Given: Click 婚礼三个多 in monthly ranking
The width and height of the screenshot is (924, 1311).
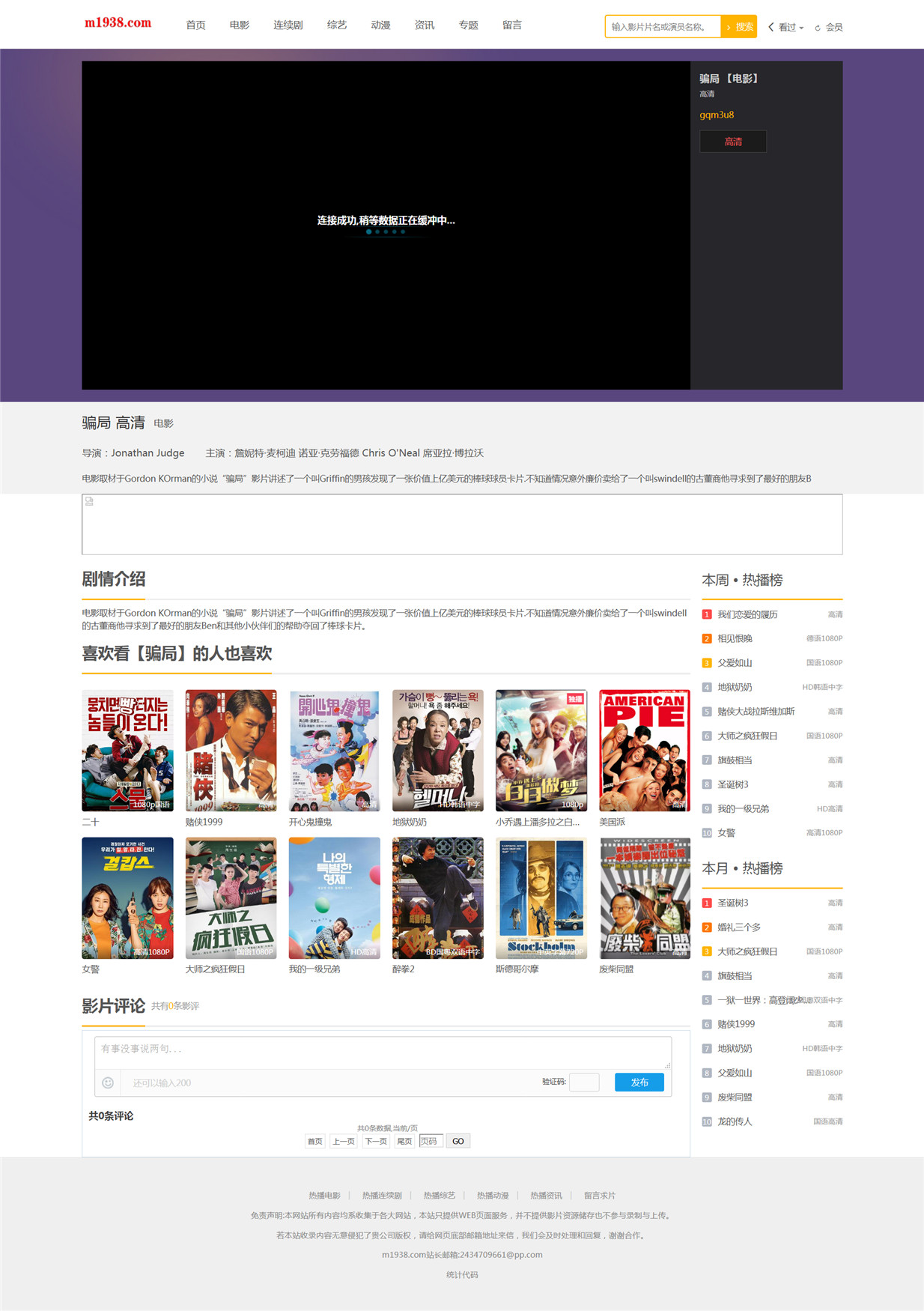Looking at the screenshot, I should pyautogui.click(x=739, y=927).
